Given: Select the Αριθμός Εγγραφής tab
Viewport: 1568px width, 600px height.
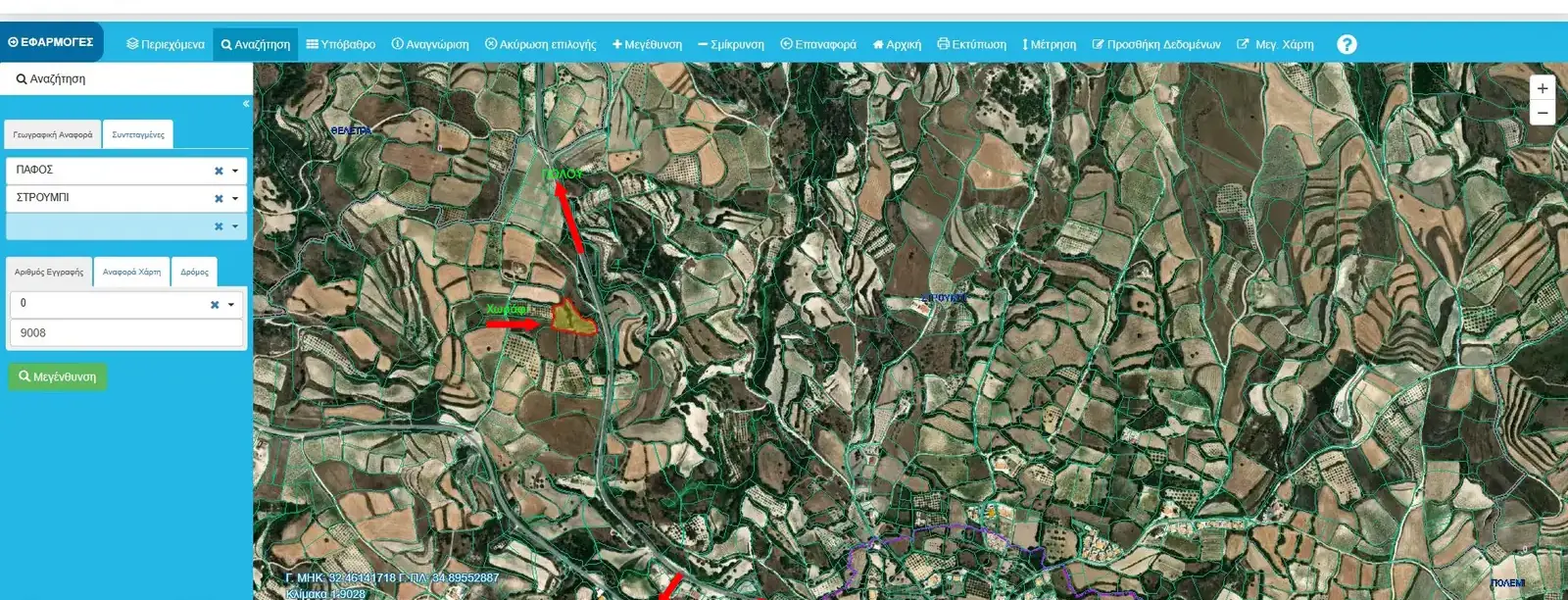Looking at the screenshot, I should coord(49,272).
